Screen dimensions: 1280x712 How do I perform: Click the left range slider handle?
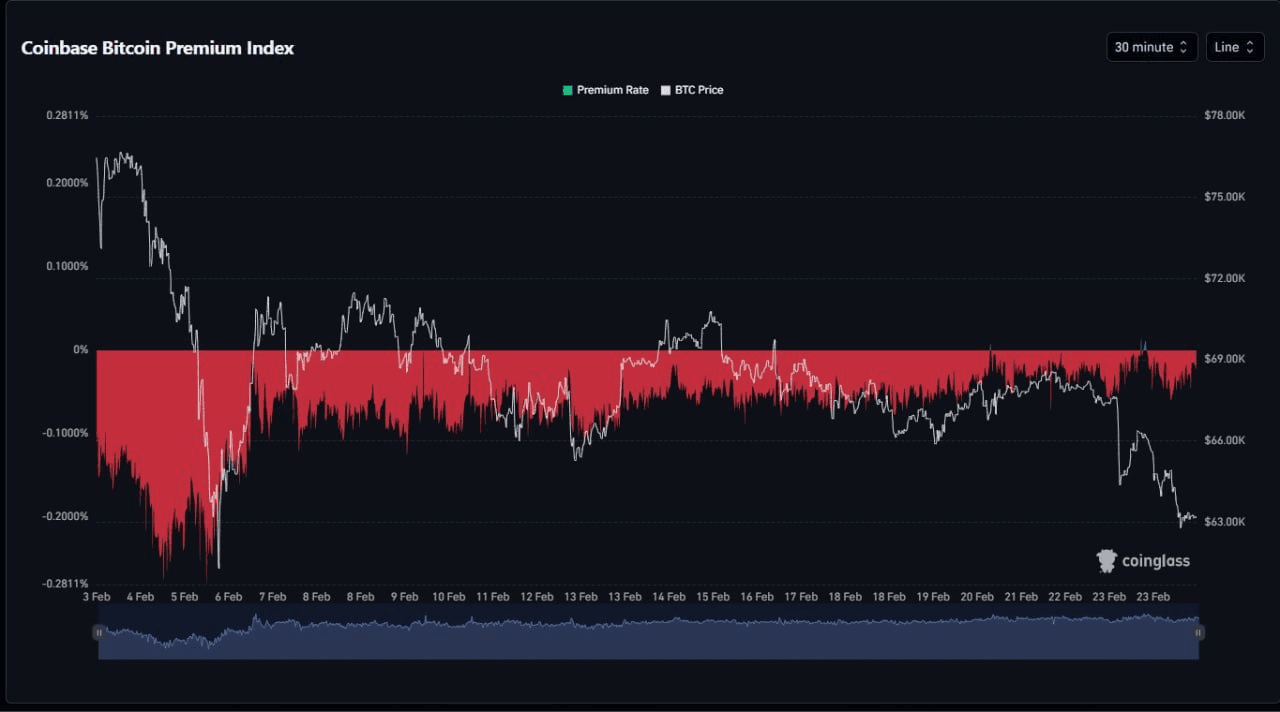(x=98, y=632)
